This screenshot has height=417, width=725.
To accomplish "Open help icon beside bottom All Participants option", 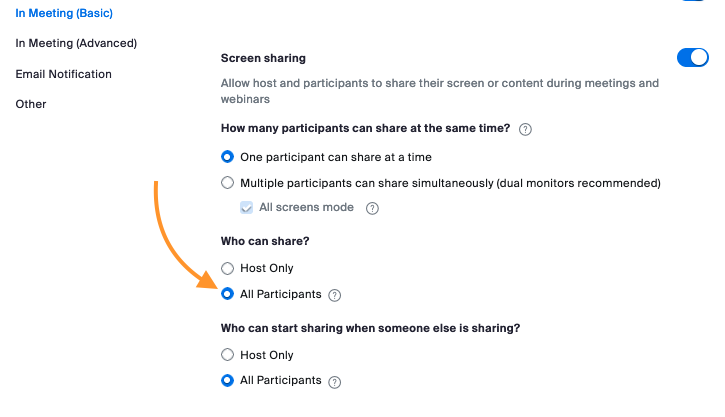I will (x=335, y=381).
